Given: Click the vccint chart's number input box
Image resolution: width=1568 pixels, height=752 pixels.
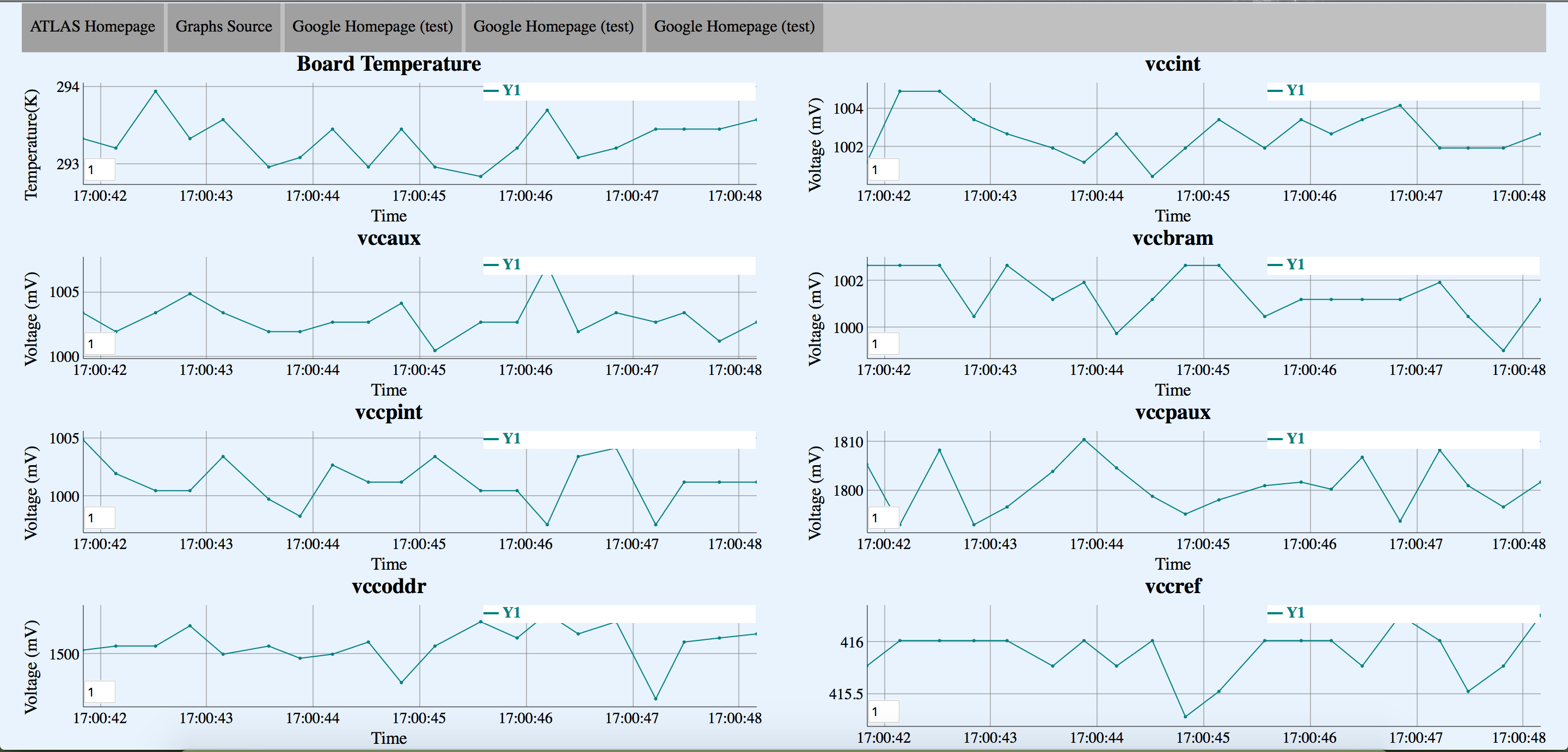Looking at the screenshot, I should 883,170.
